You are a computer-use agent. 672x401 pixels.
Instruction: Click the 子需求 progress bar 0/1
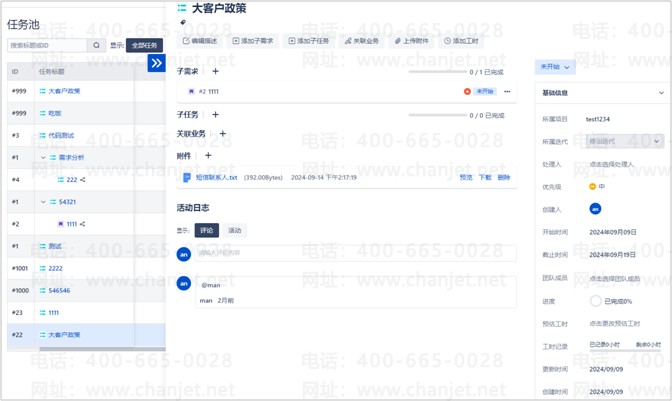[x=437, y=72]
